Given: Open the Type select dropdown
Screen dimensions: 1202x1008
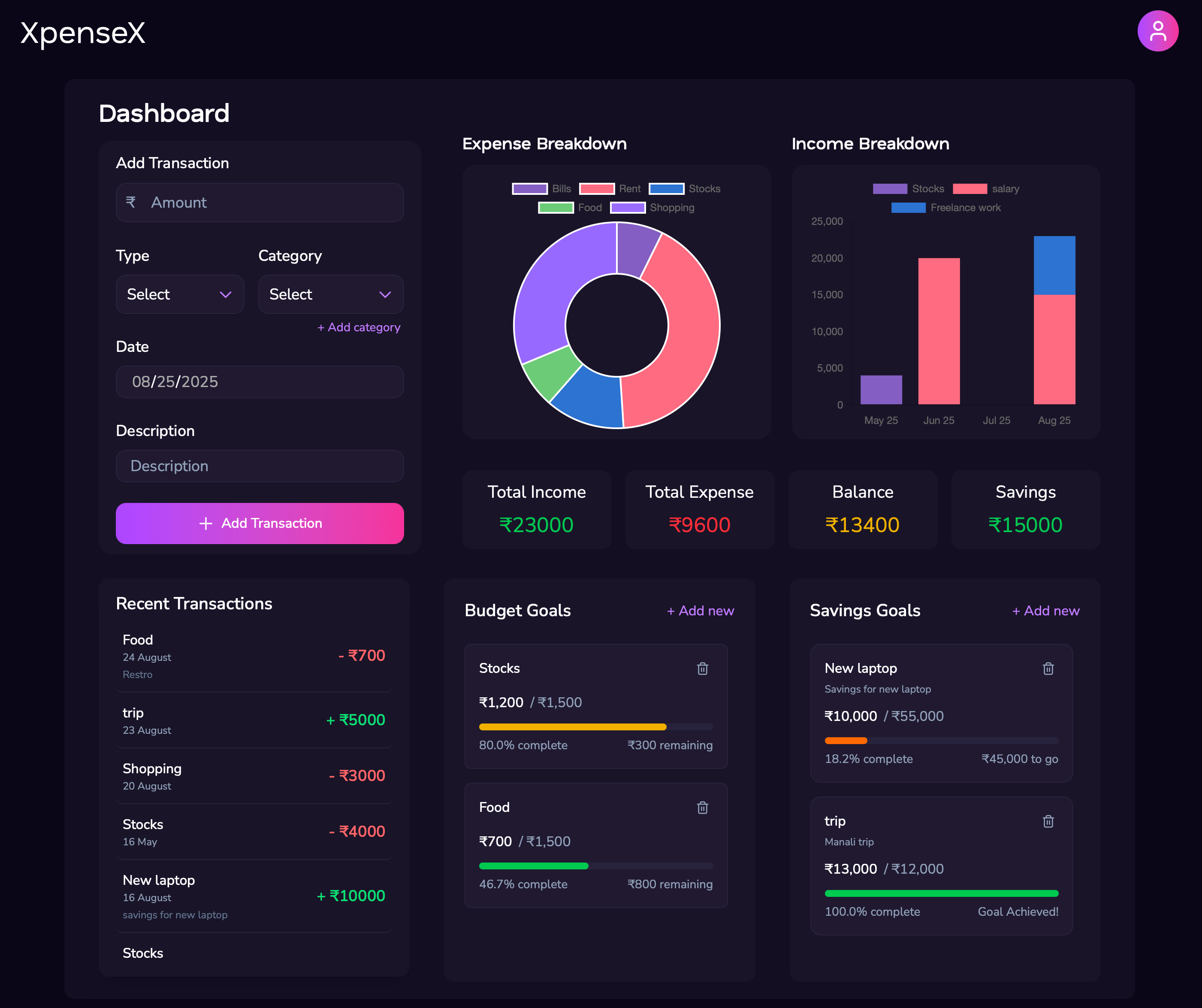Looking at the screenshot, I should [180, 294].
